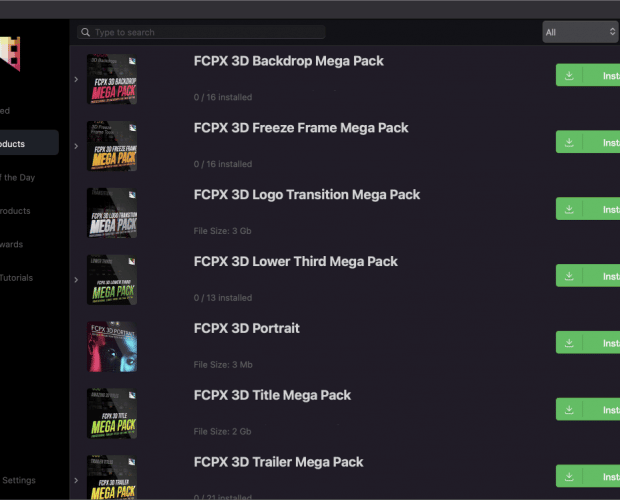Open the 'of the Day' sidebar item
Screen dimensions: 620x500
[x=17, y=177]
